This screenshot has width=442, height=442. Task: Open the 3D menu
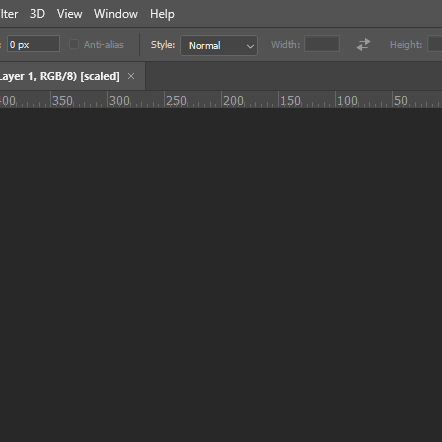click(x=37, y=14)
